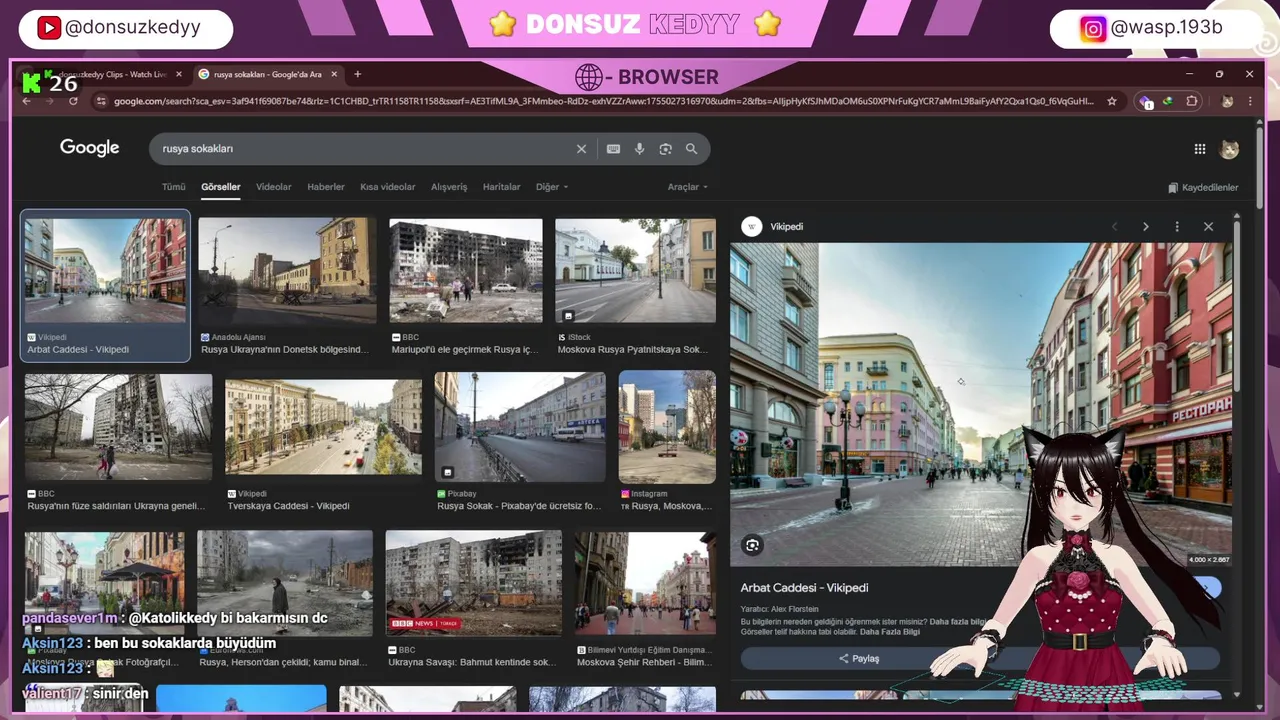Screen dimensions: 1280x720
Task: Show previous image in preview panel
Action: click(1114, 227)
